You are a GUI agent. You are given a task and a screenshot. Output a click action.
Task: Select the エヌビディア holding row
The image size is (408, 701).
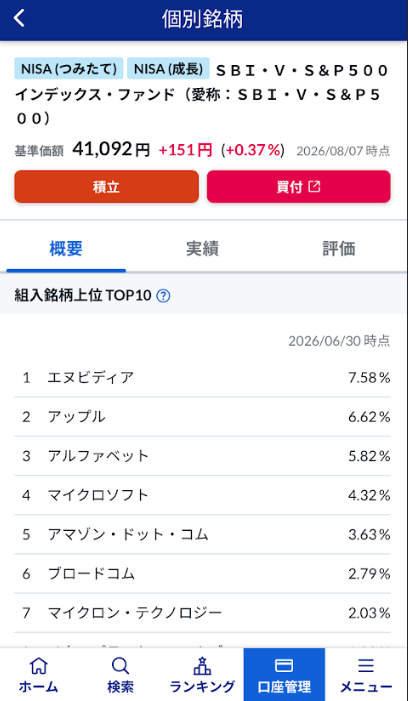tap(202, 378)
